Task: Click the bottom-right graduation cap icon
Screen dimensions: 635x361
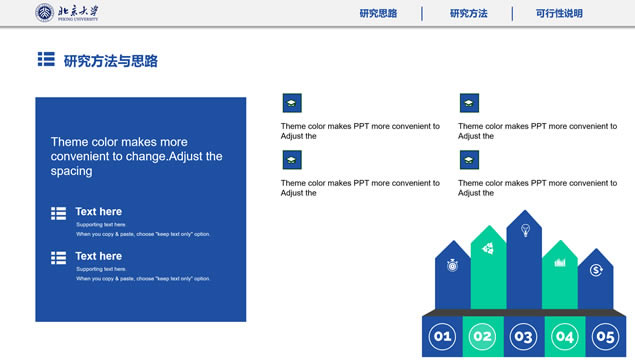Action: point(469,160)
